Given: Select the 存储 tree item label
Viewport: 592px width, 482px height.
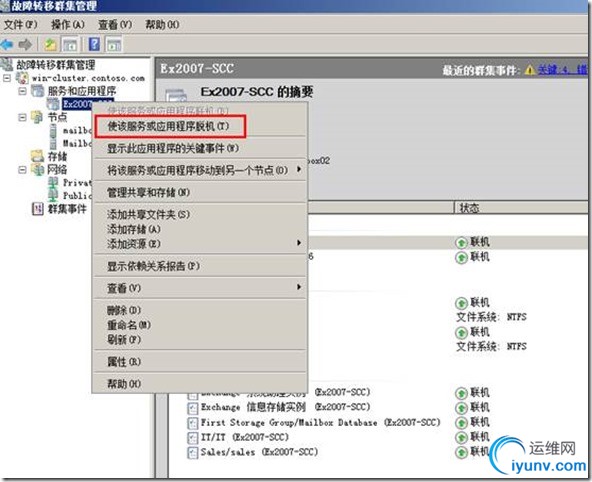Looking at the screenshot, I should (57, 156).
